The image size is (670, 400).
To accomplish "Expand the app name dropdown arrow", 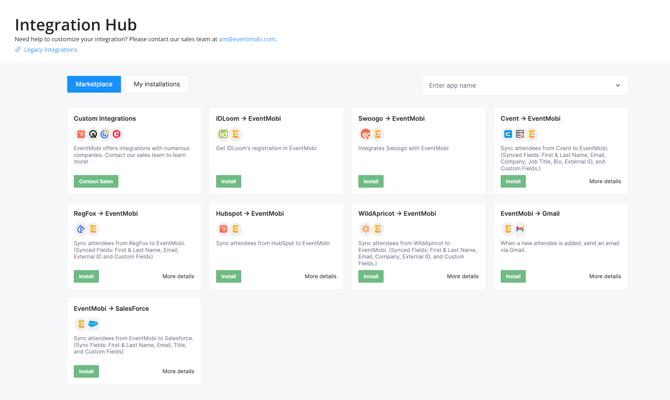I will point(617,86).
